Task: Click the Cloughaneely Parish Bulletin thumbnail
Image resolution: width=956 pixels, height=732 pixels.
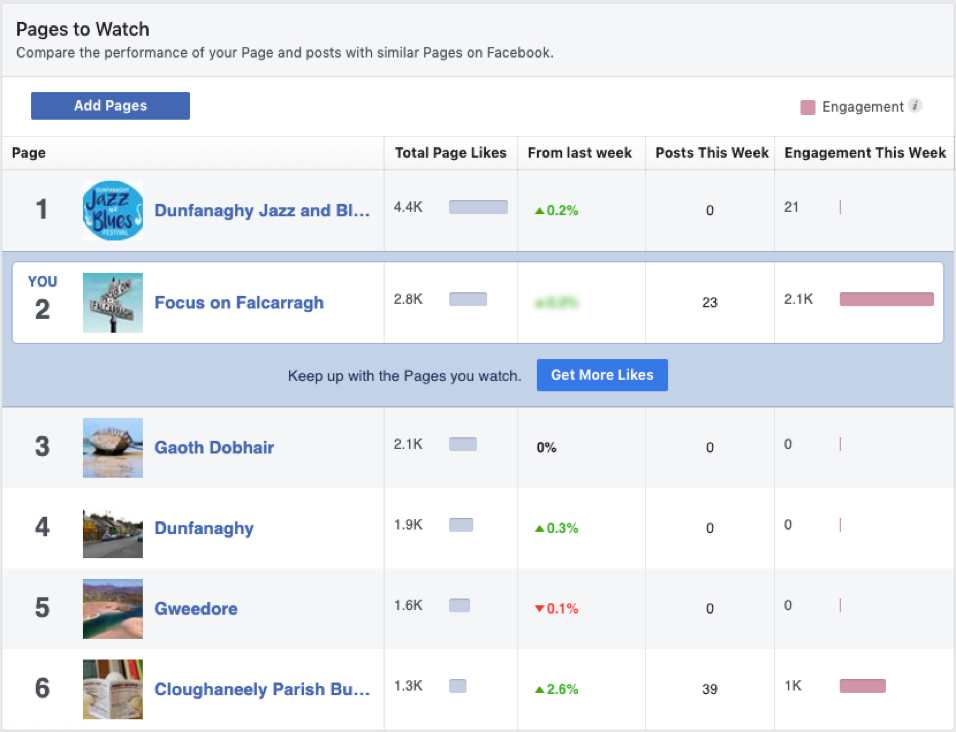Action: pos(113,689)
